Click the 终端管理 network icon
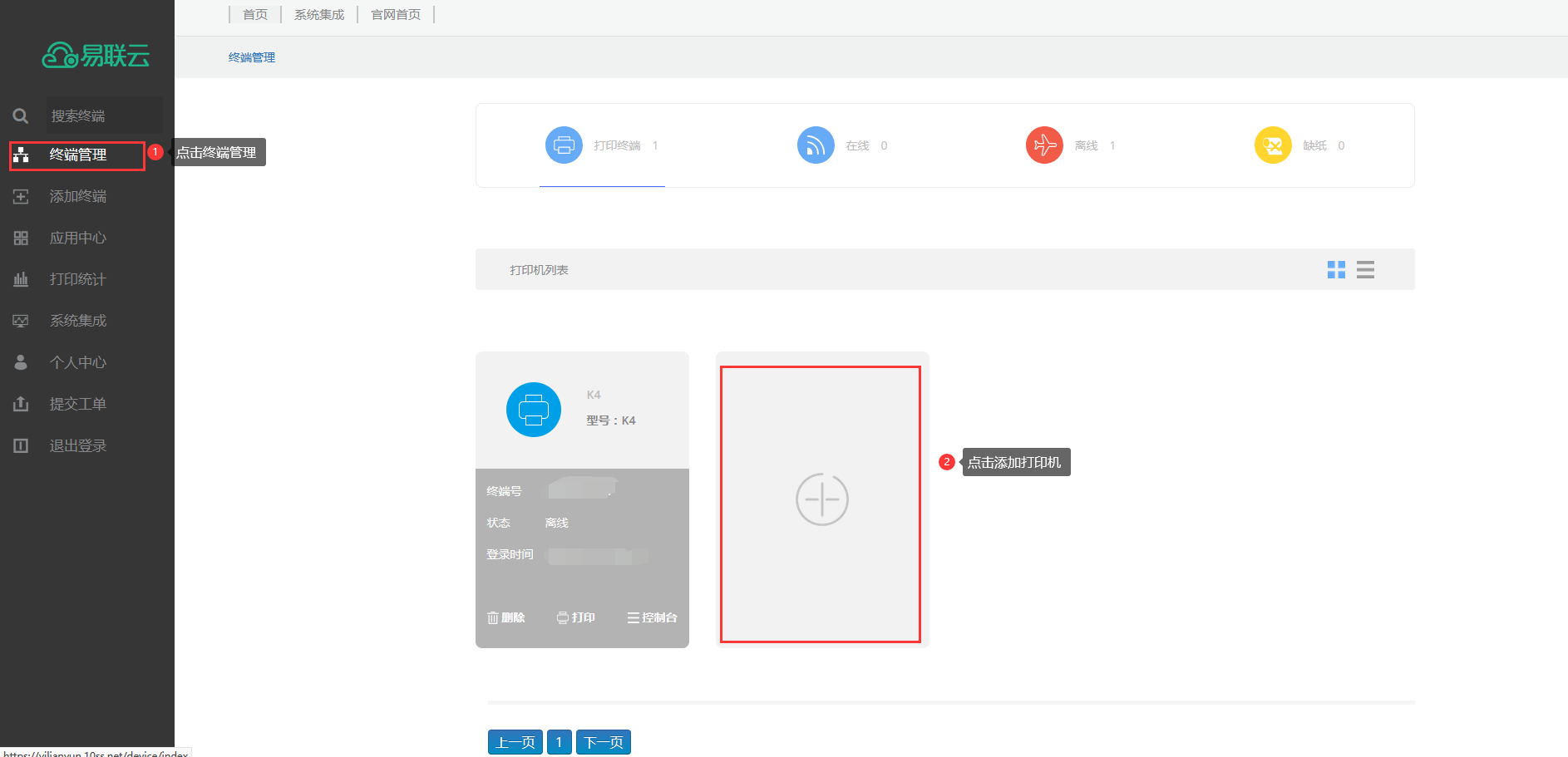1568x757 pixels. (x=21, y=155)
